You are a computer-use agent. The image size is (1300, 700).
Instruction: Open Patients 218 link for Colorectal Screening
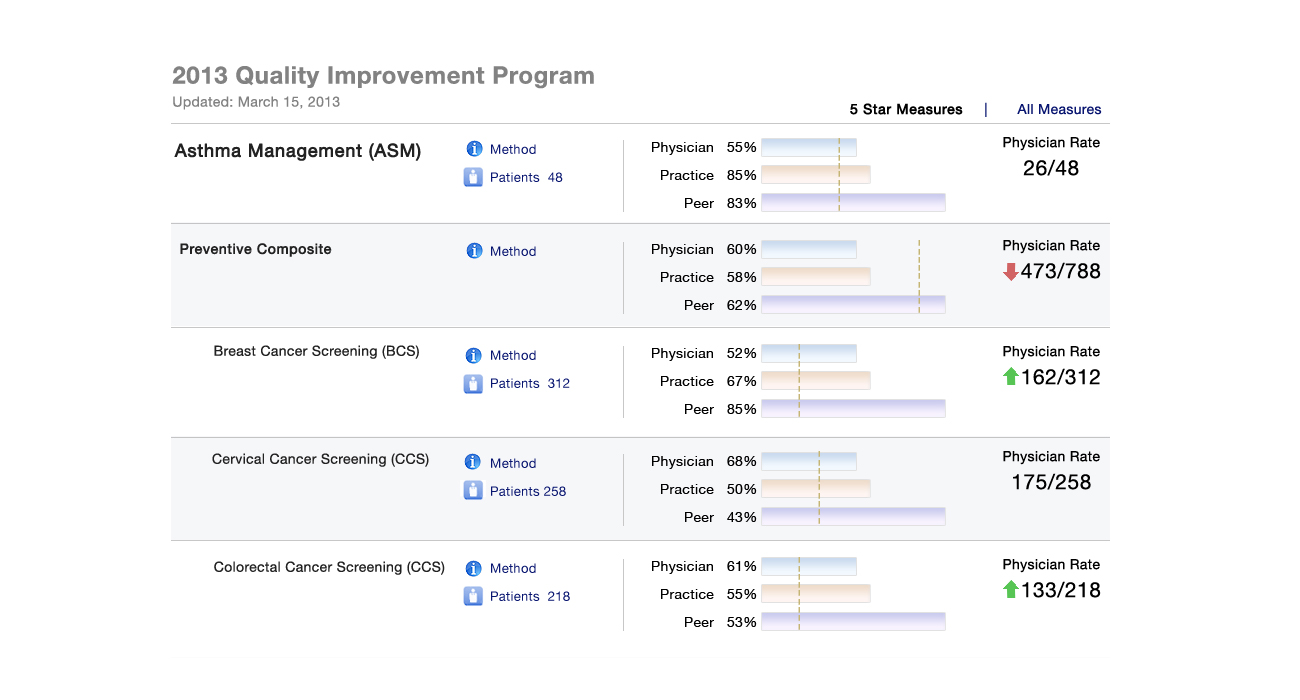click(530, 596)
